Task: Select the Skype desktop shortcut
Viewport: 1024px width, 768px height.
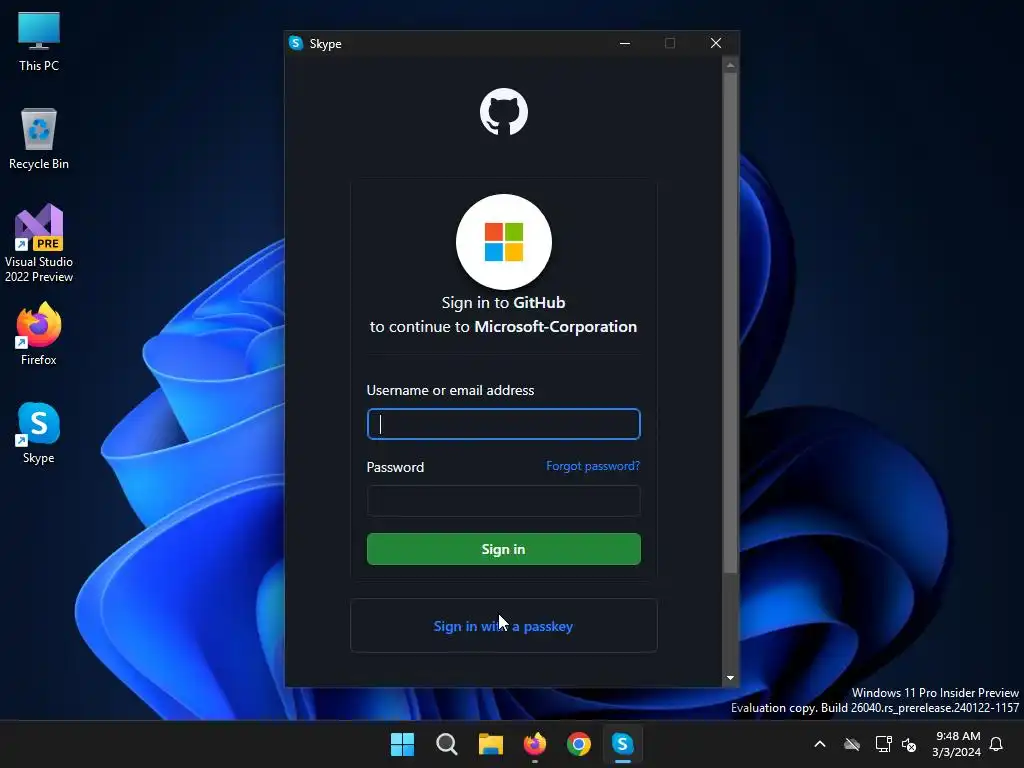Action: point(39,433)
